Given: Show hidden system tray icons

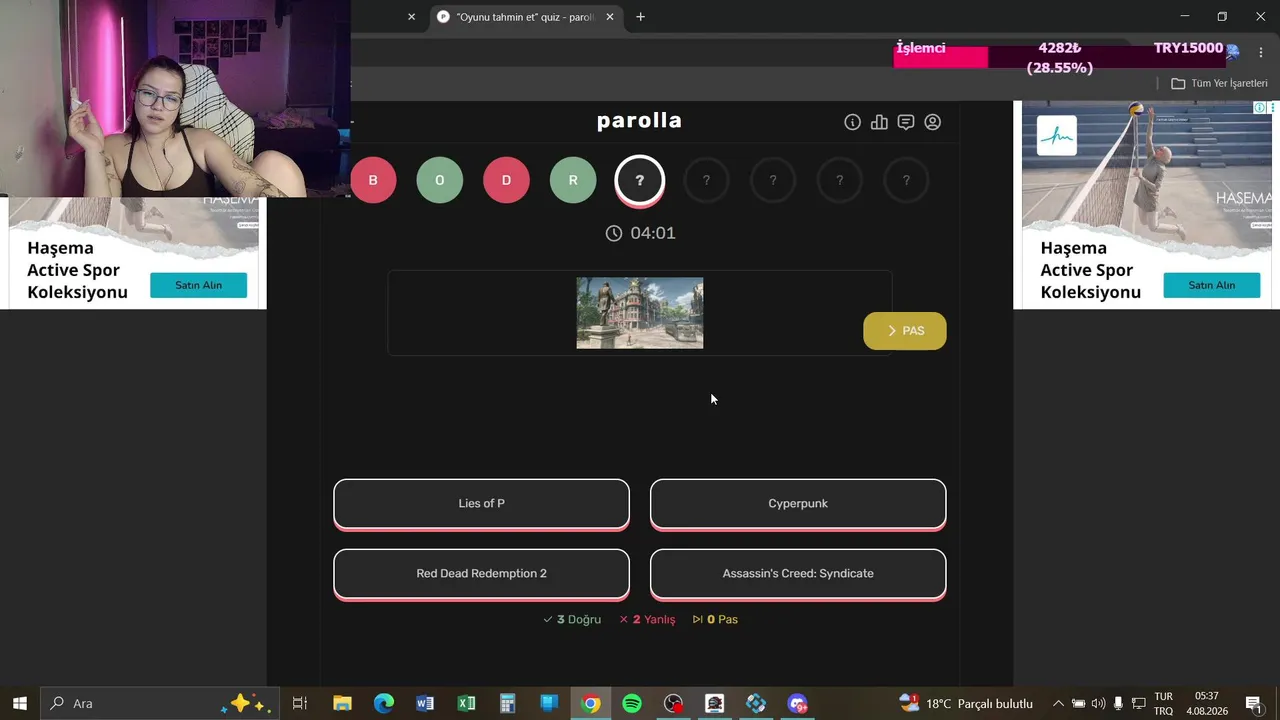Looking at the screenshot, I should tap(1058, 703).
